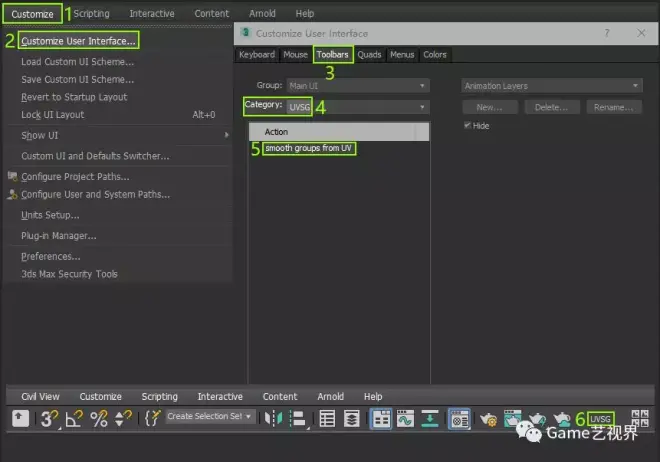The height and width of the screenshot is (462, 660).
Task: Toggle the Angle Snap tool
Action: 74,419
